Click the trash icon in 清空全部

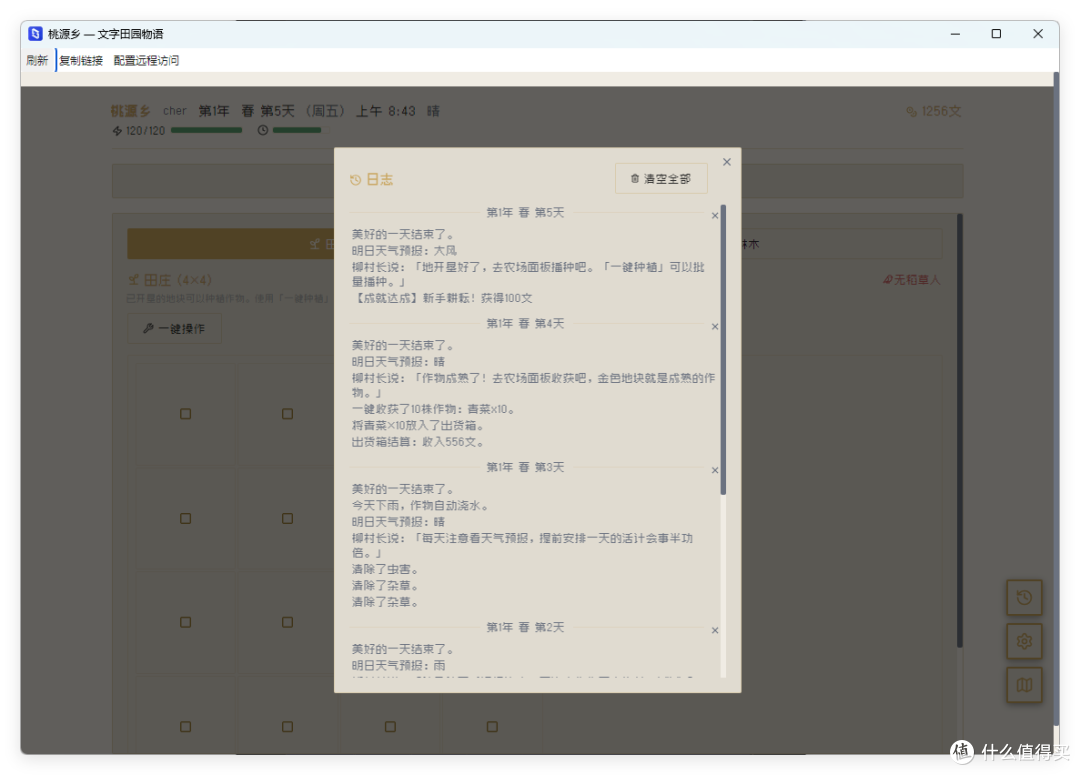634,178
